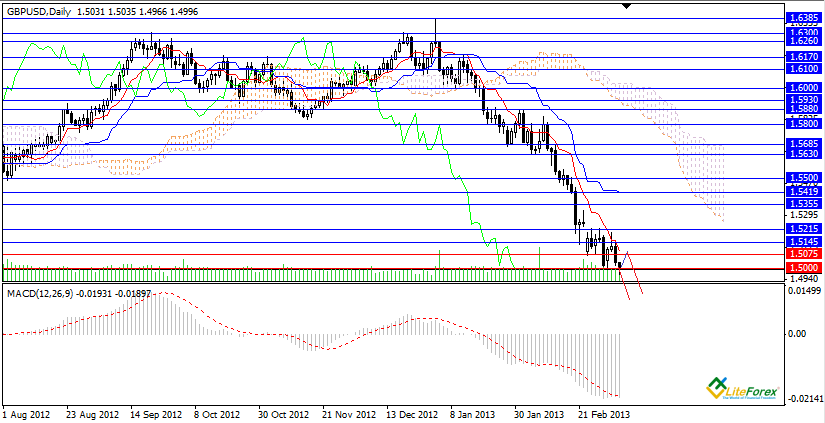Click the 1.6000 price level label
Viewport: 825px width, 423px height.
[803, 87]
